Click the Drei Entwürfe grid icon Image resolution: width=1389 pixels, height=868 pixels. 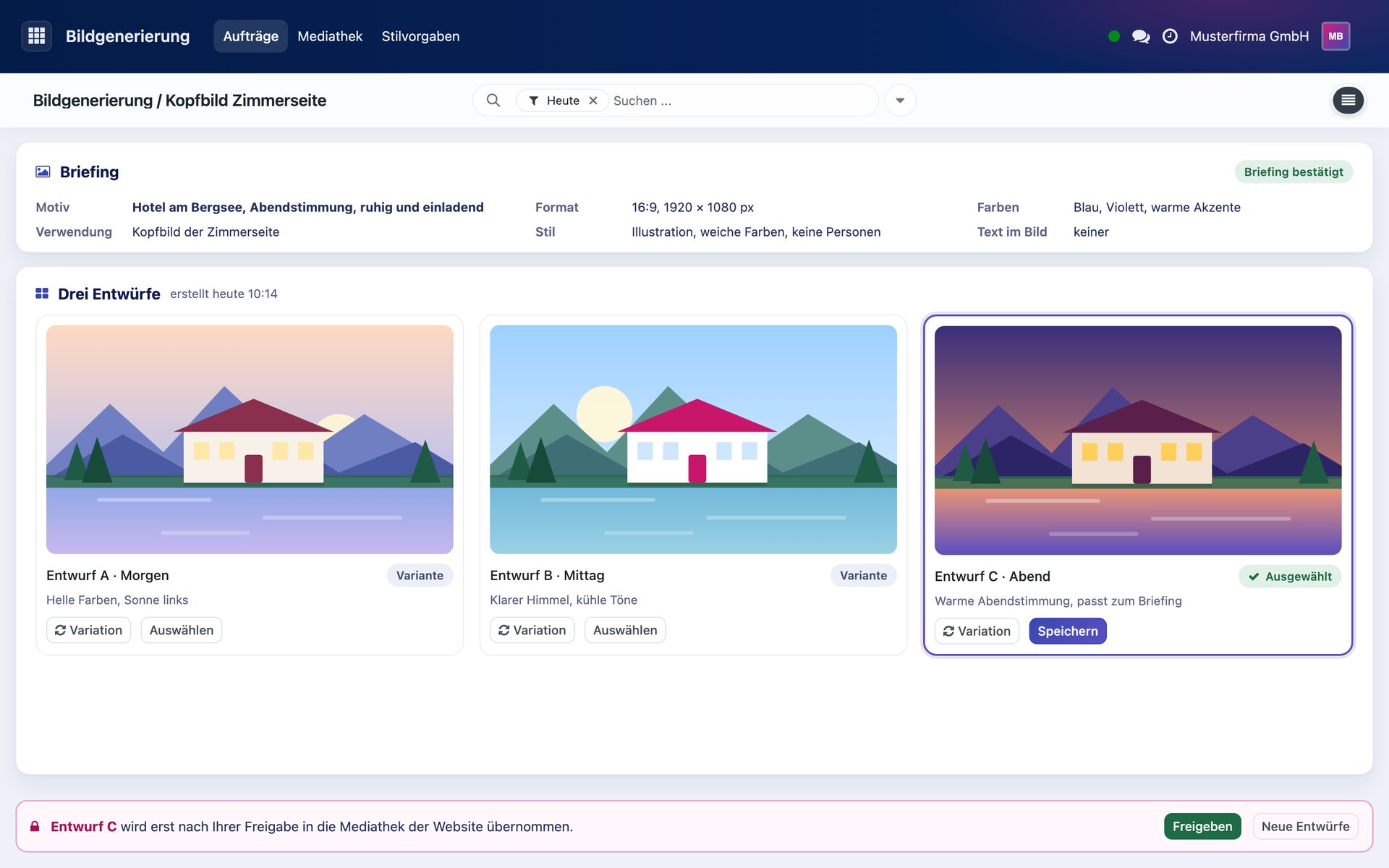coord(42,294)
